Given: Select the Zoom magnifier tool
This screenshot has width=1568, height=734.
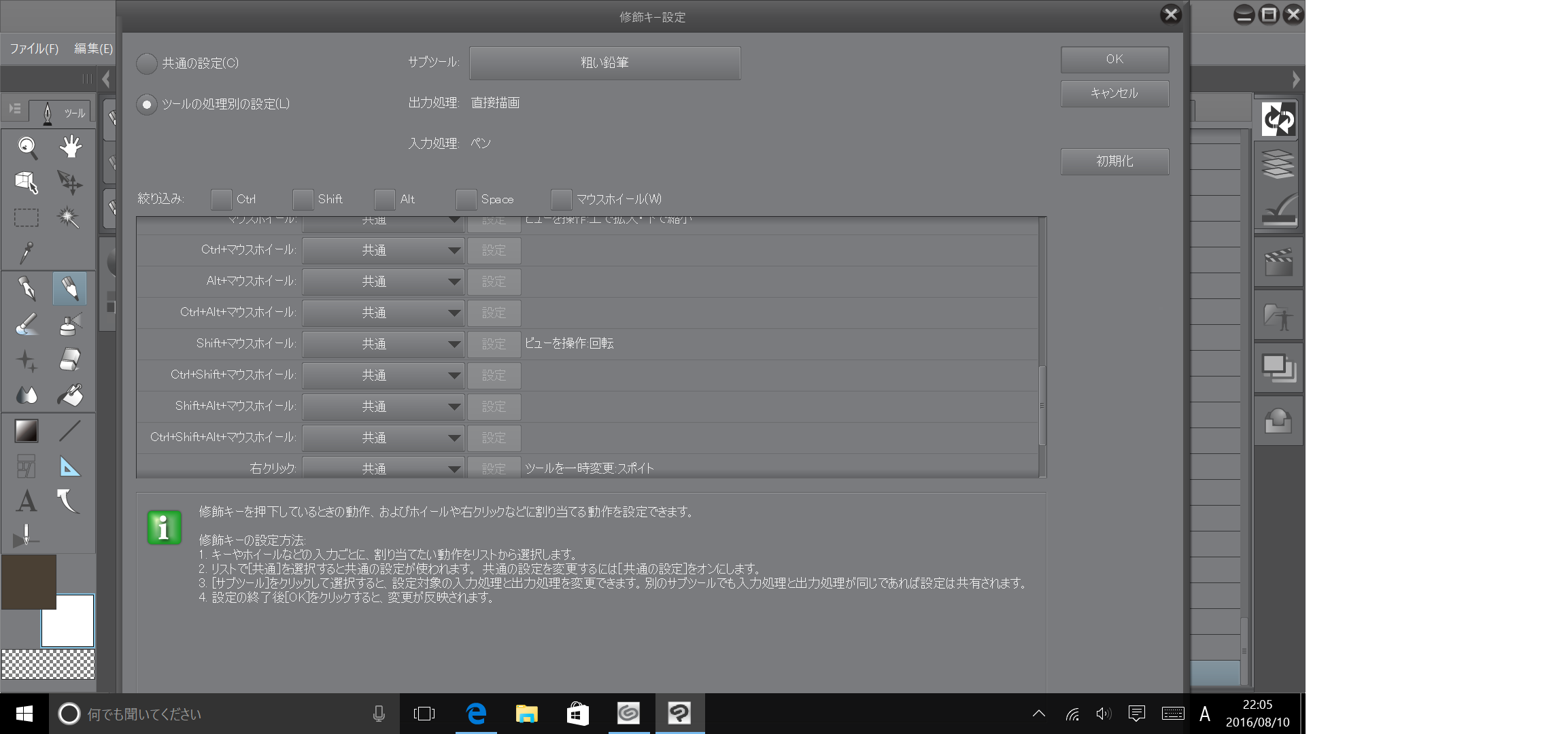Looking at the screenshot, I should [x=27, y=147].
